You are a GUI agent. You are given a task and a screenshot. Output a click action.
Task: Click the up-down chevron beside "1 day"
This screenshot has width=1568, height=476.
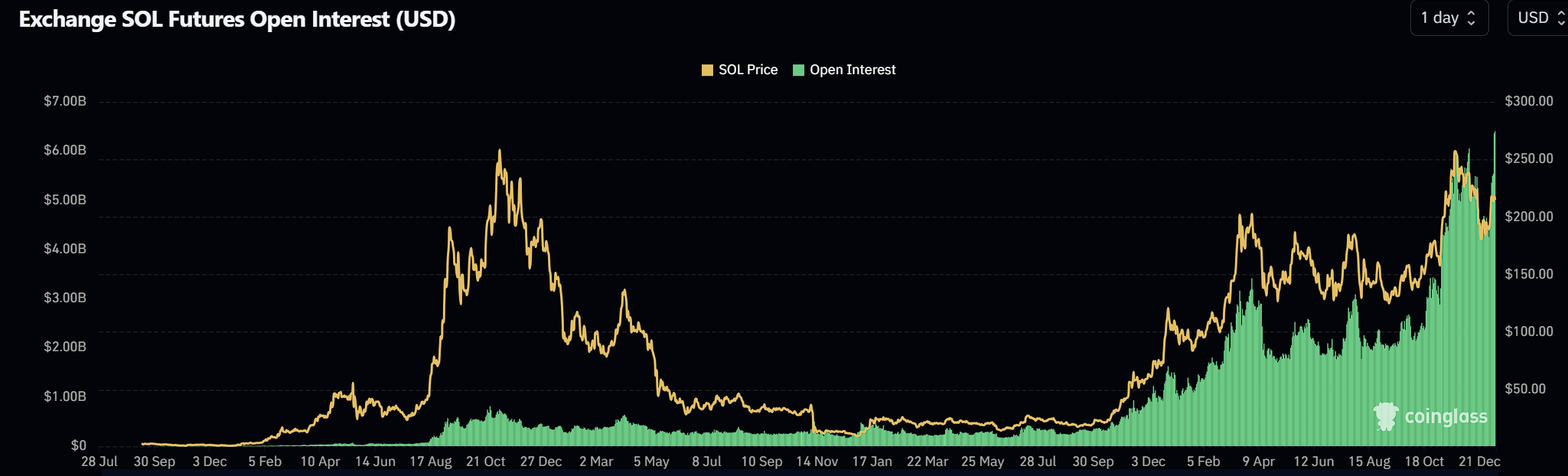(1471, 18)
